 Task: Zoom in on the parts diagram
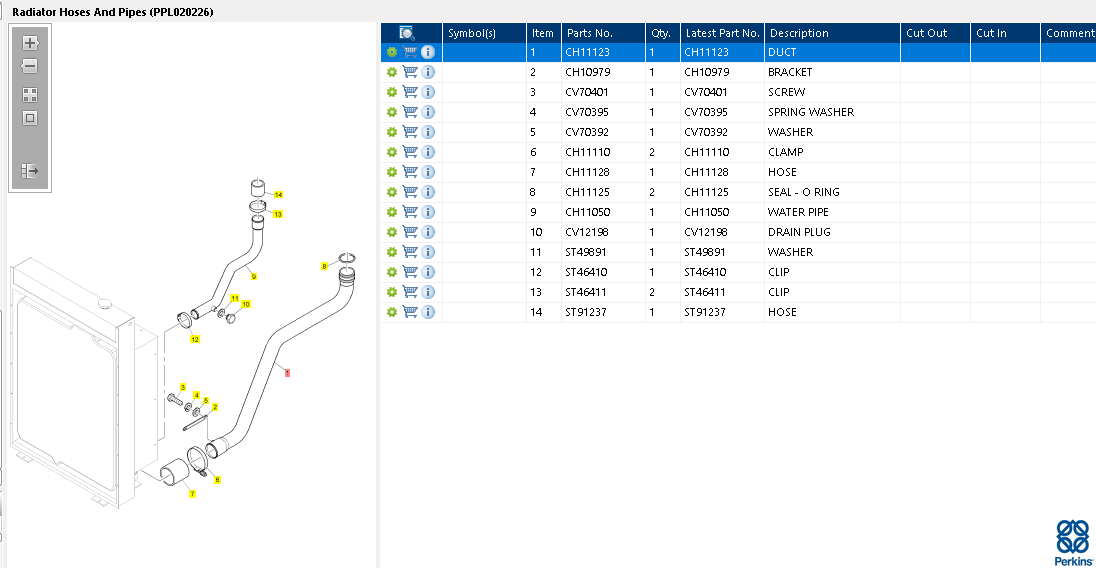coord(30,43)
